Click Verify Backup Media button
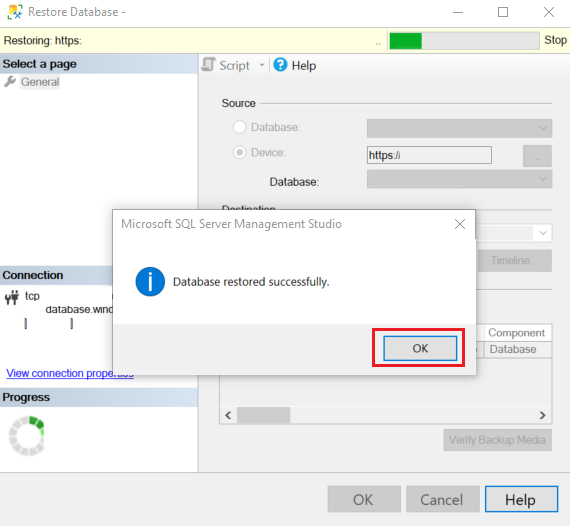This screenshot has height=526, width=570. [497, 440]
